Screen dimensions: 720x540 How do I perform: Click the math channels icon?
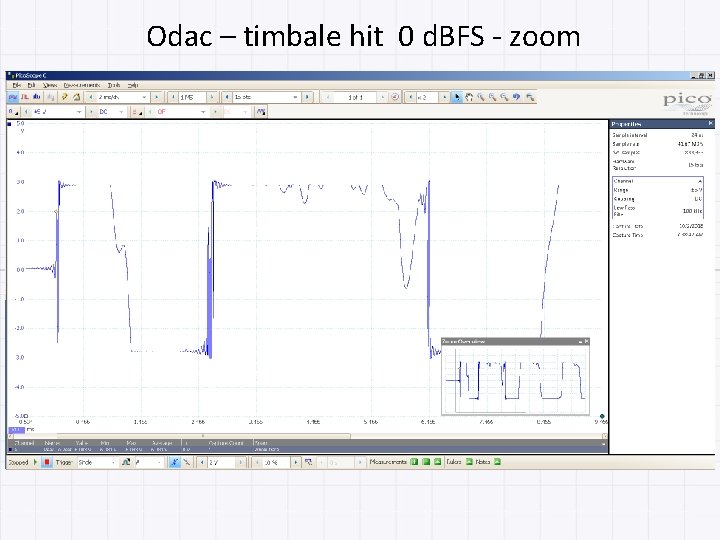pyautogui.click(x=261, y=112)
